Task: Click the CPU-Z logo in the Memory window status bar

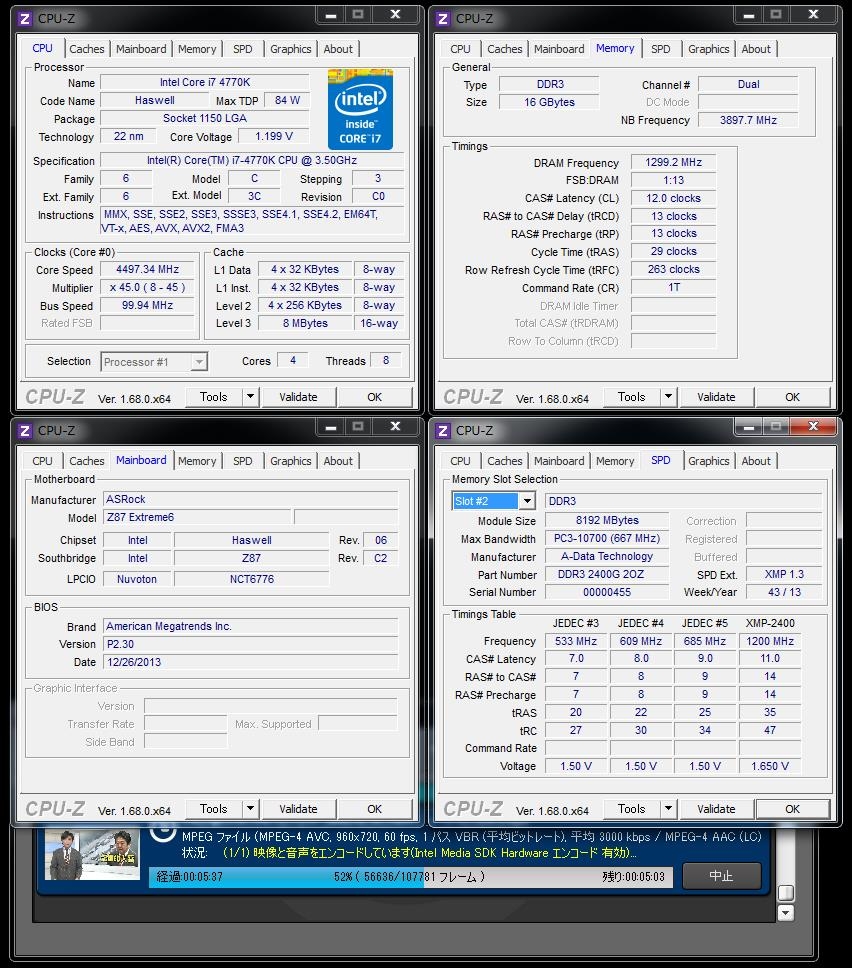Action: (x=470, y=396)
